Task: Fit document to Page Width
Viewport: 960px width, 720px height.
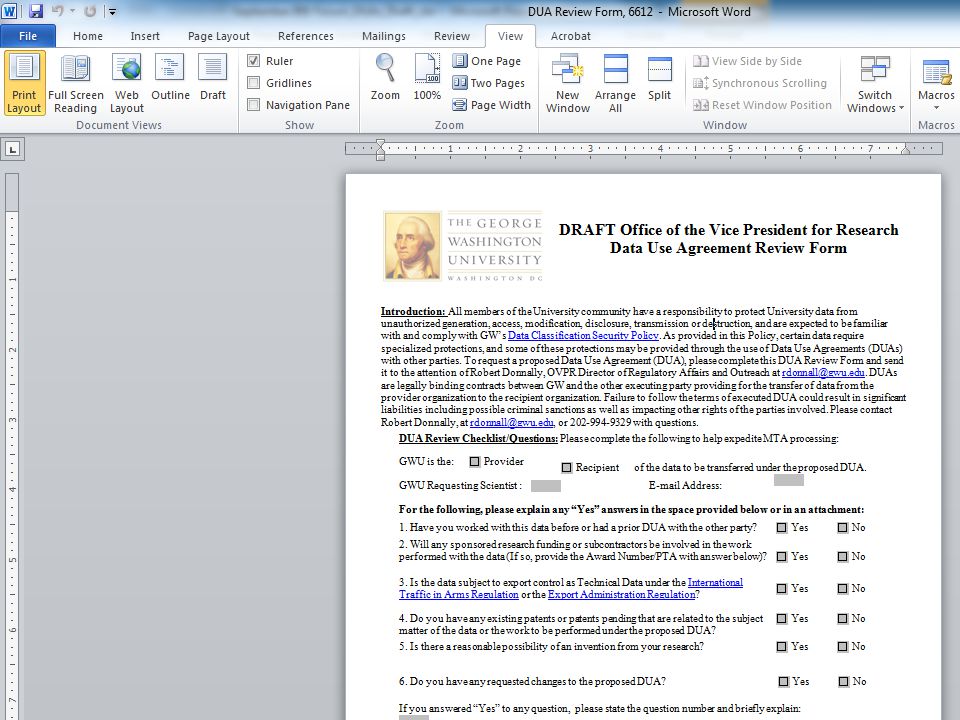Action: (492, 105)
